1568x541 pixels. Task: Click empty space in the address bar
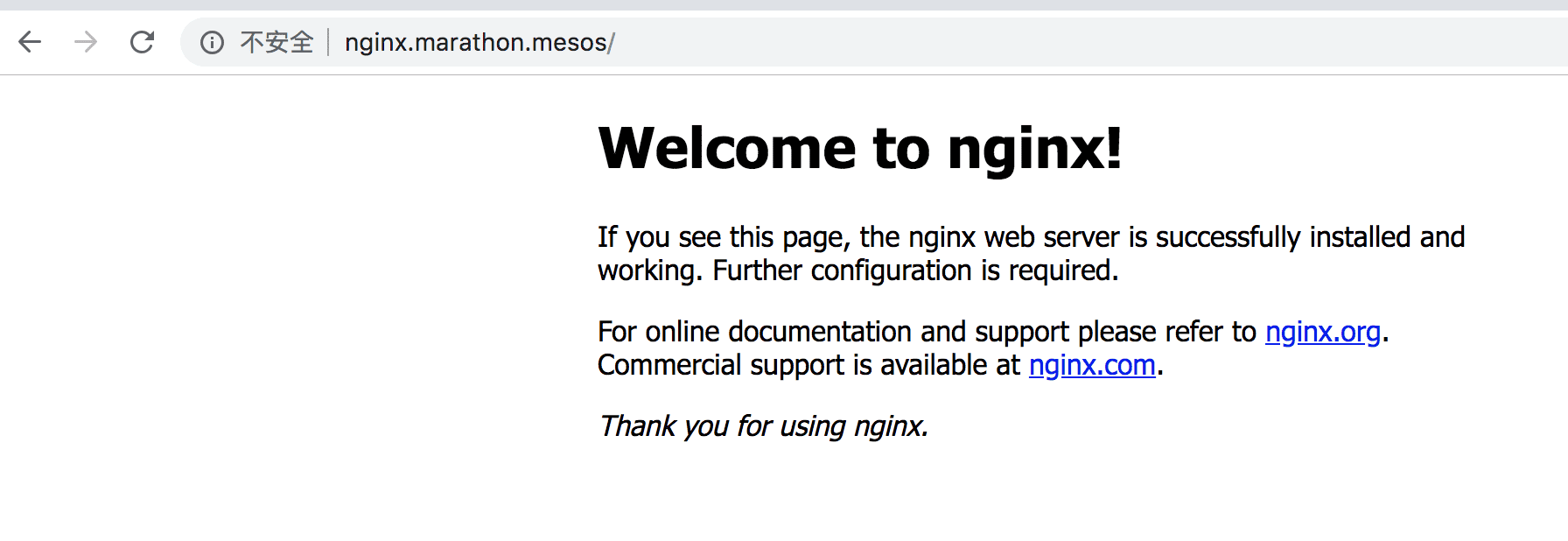tap(1050, 42)
